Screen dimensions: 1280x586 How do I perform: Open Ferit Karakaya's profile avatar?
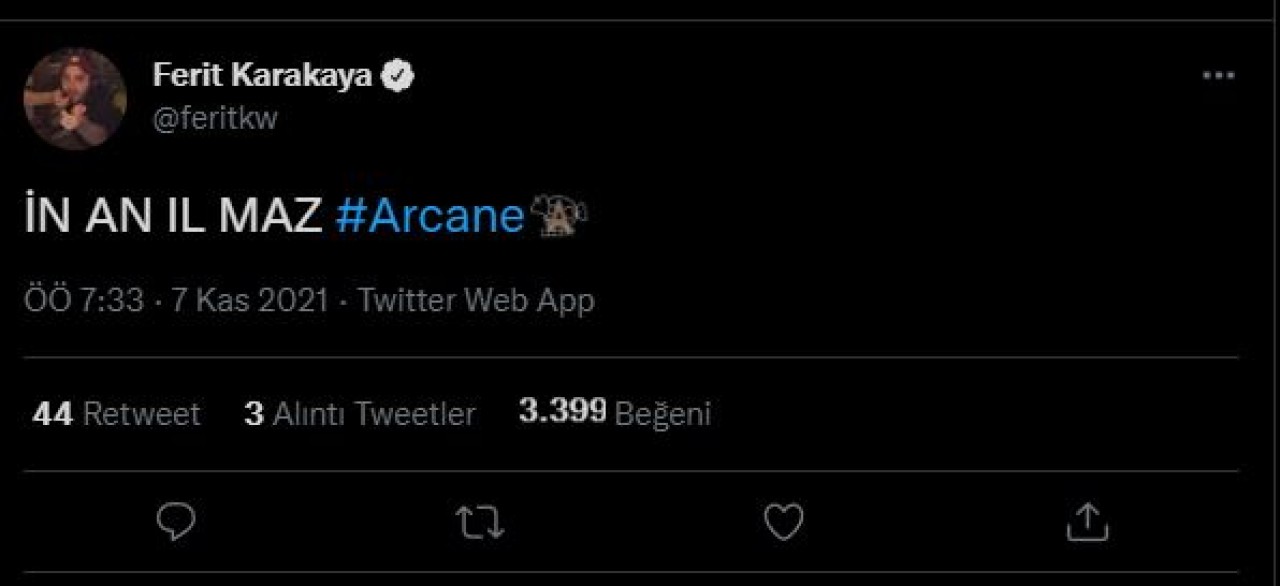tap(75, 98)
